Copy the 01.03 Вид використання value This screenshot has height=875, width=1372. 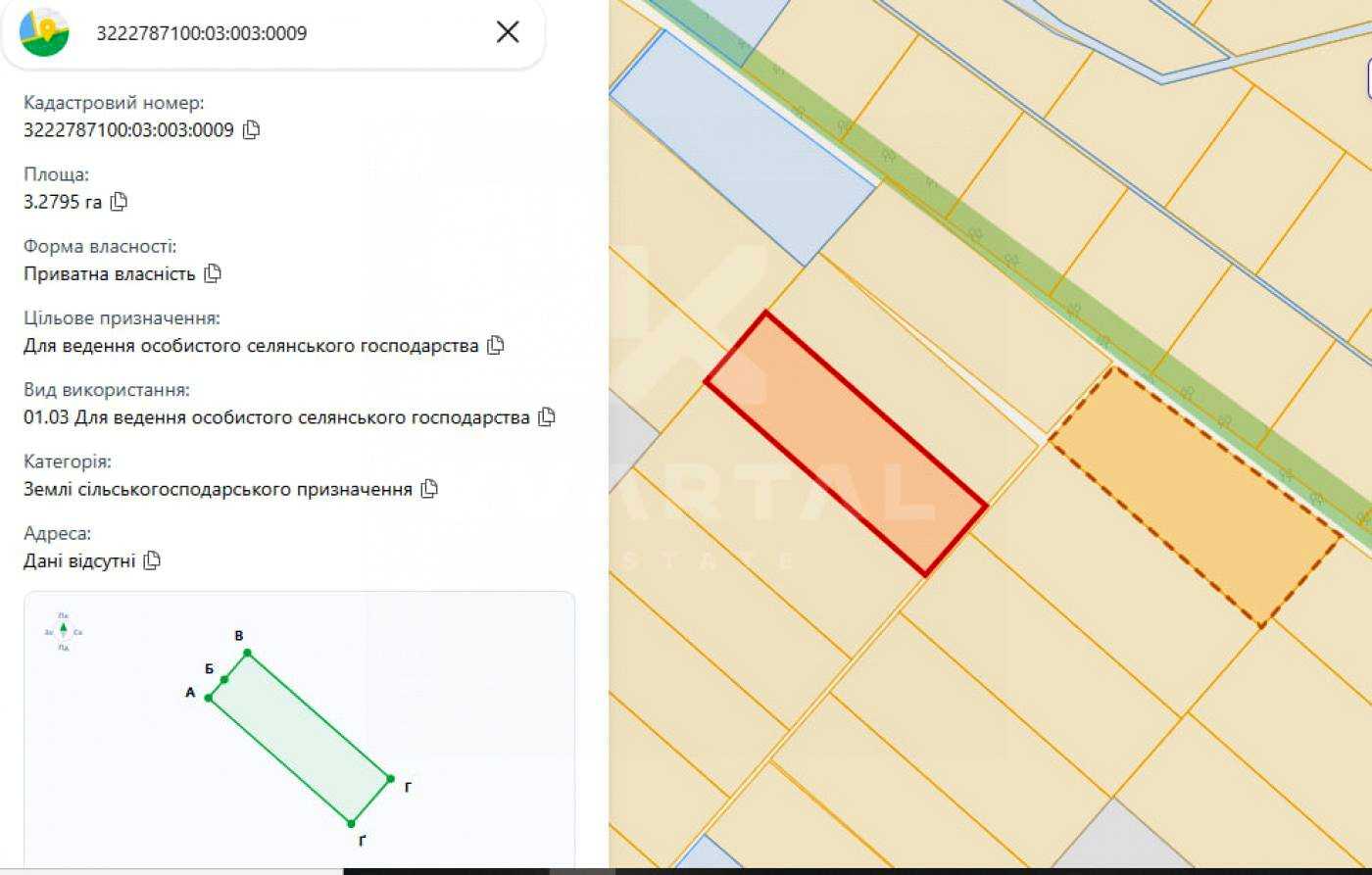pyautogui.click(x=547, y=416)
